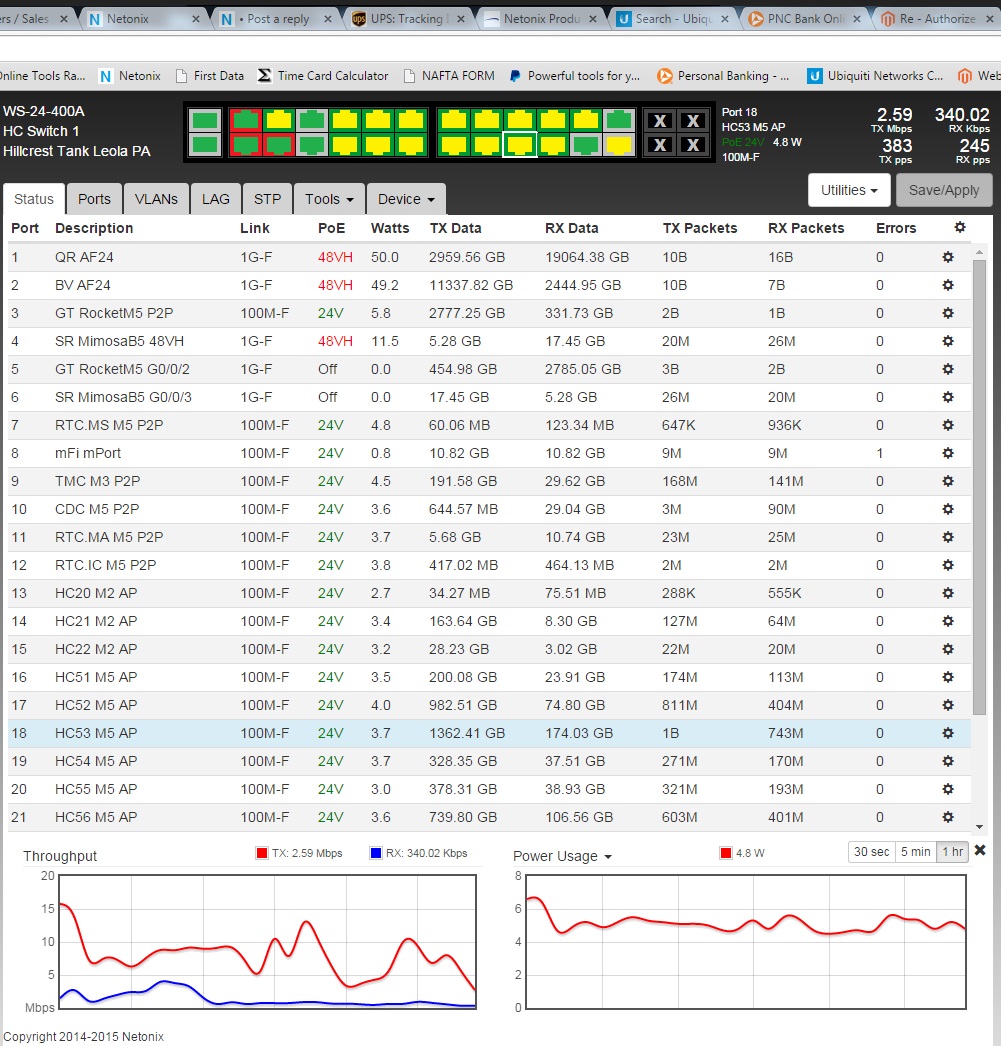Open the Ports tab
This screenshot has height=1046, width=1001.
point(95,198)
